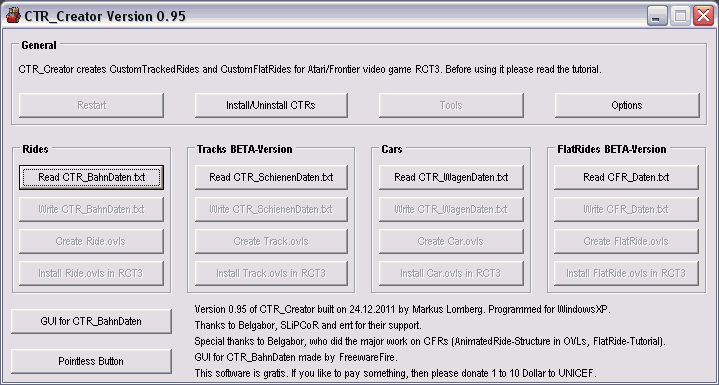Click Create Car.ovls button
Screen dimensions: 719x385
click(x=451, y=242)
